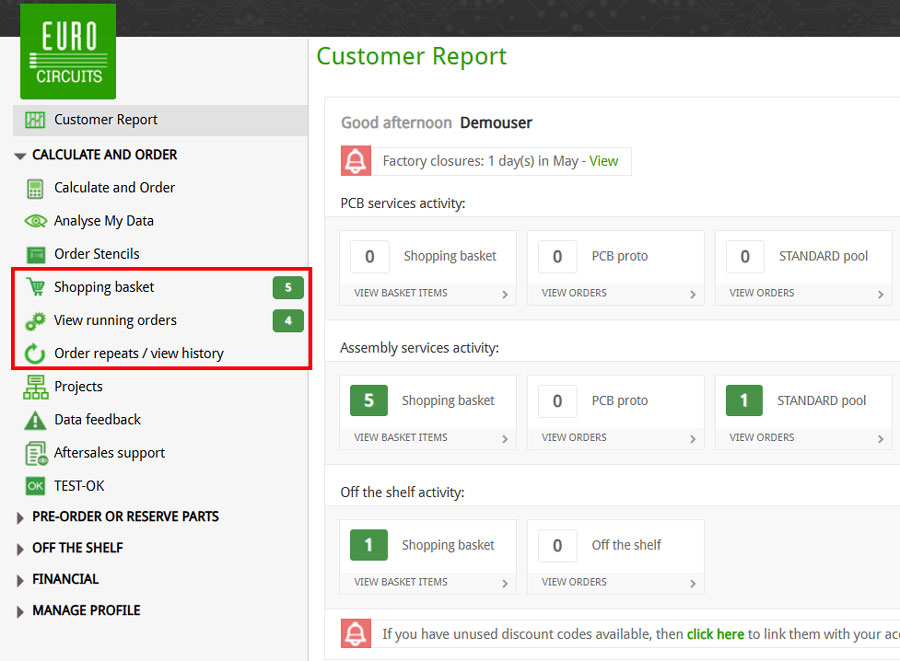Viewport: 900px width, 661px height.
Task: Open Customer Report menu item
Action: [160, 120]
